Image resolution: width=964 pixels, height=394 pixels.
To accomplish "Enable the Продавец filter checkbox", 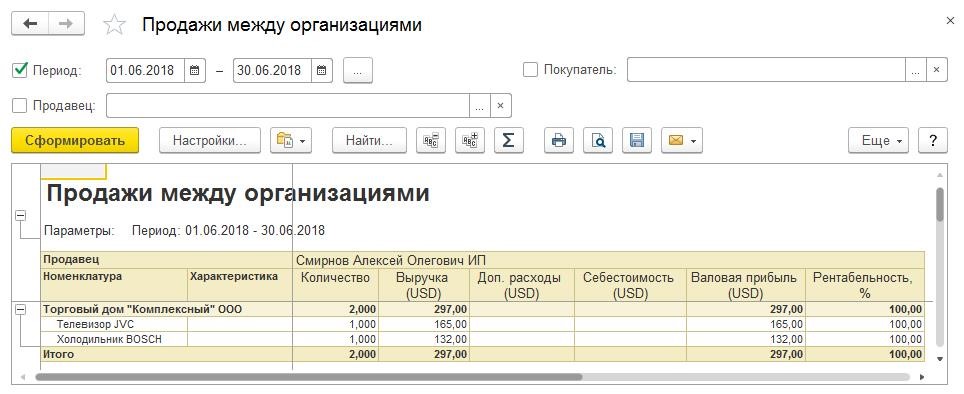I will [x=20, y=106].
